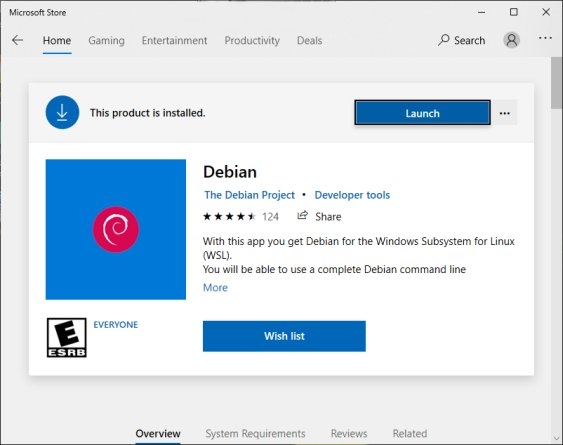The image size is (563, 445).
Task: Expand description with More link
Action: pyautogui.click(x=215, y=287)
